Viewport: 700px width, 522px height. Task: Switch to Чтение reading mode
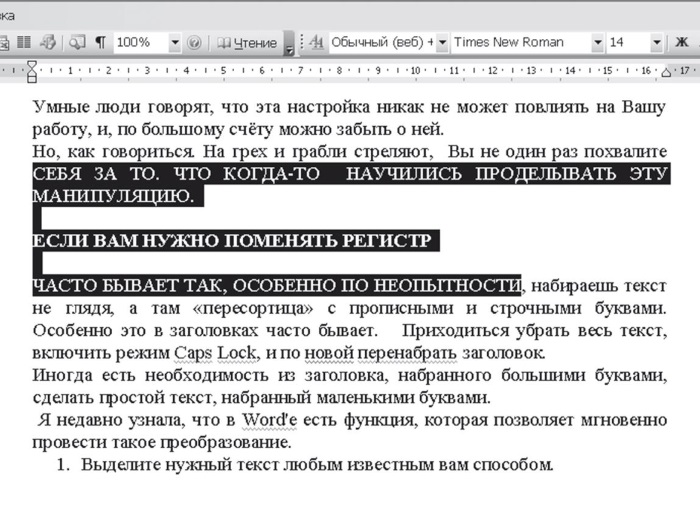pos(247,43)
